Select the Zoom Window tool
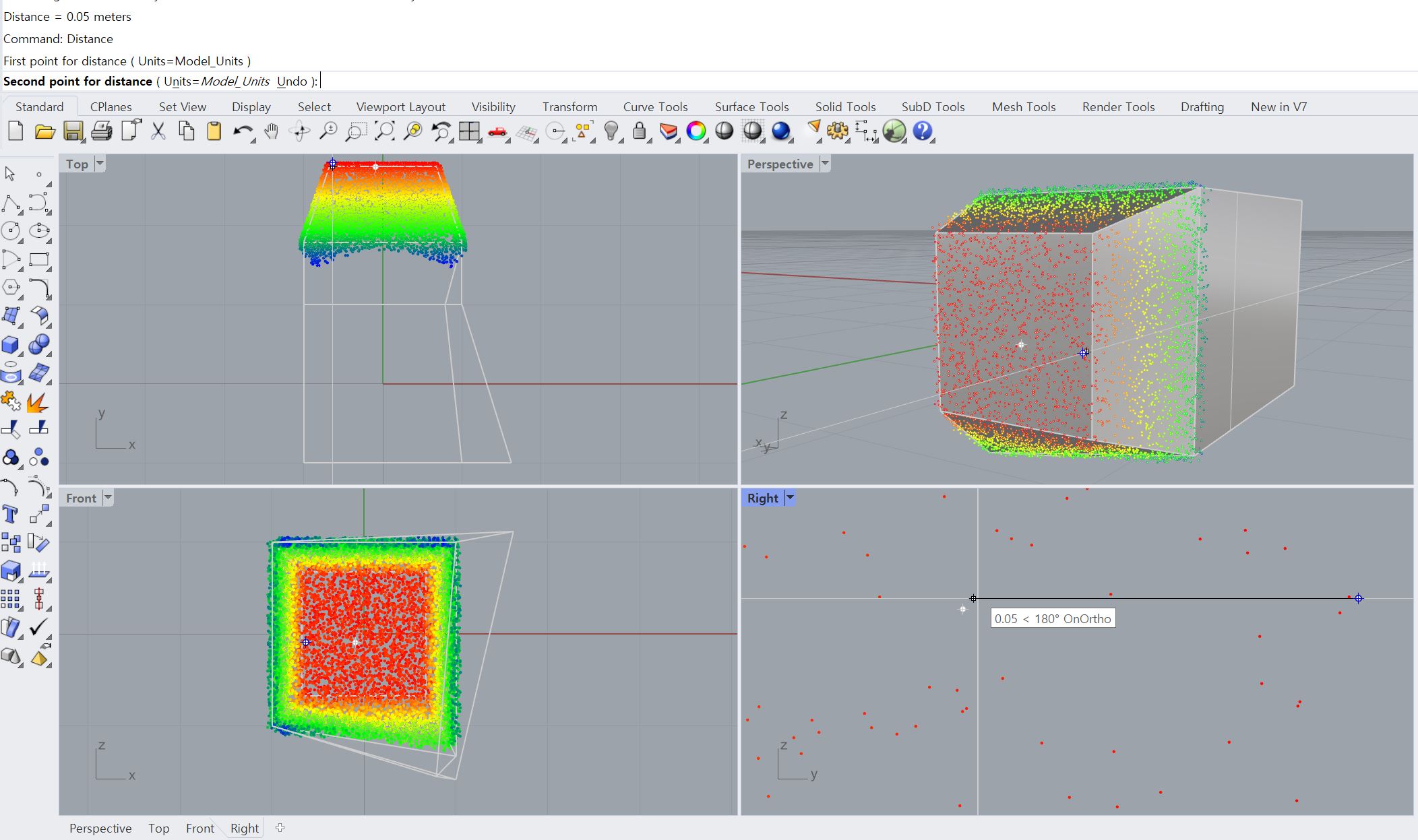 point(356,131)
